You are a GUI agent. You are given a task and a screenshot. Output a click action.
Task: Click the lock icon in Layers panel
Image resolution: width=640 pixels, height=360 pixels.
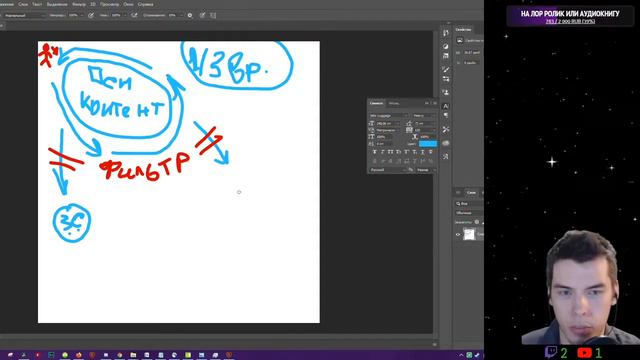477,222
